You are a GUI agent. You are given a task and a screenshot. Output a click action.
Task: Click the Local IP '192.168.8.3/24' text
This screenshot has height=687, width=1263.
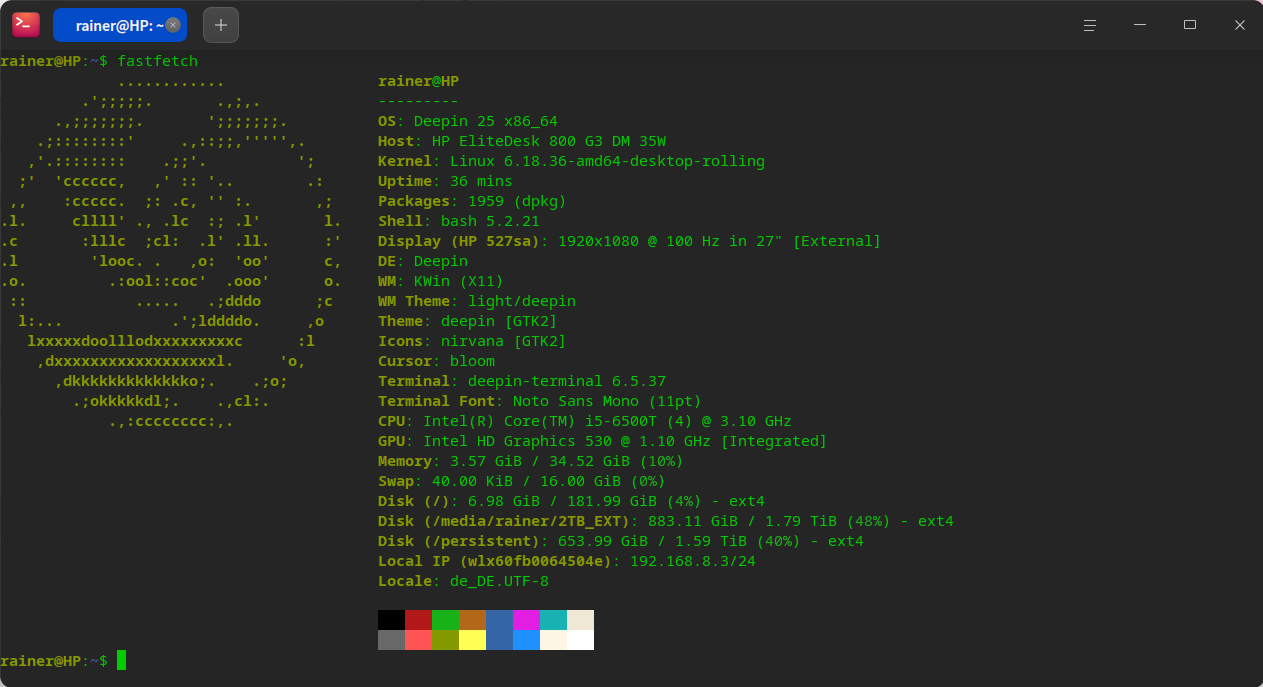click(693, 561)
